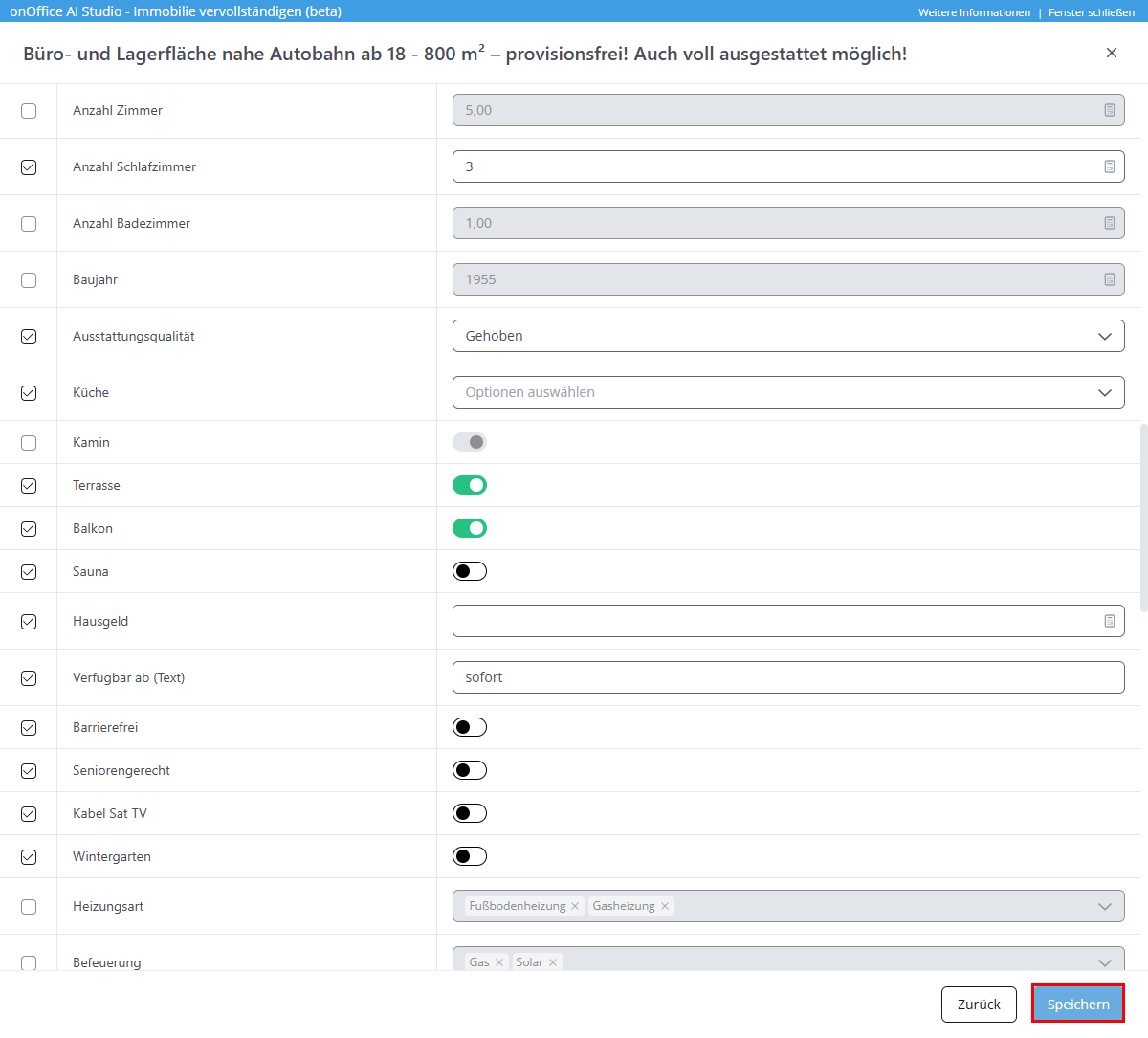Click the calculator icon in Anzahl Schlafzimmer field

point(1109,166)
